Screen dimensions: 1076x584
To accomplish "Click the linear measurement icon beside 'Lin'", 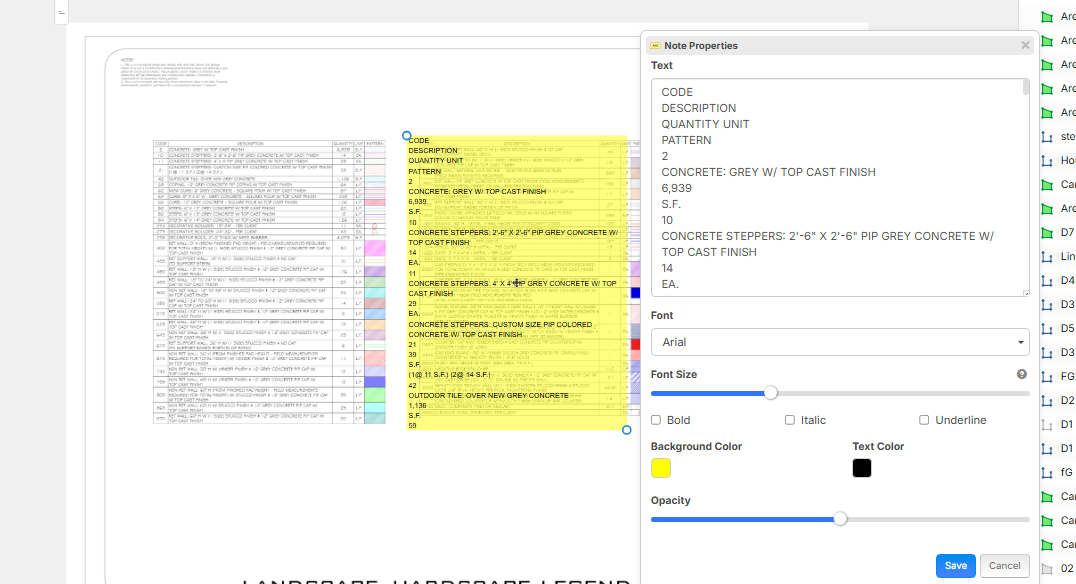I will point(1047,257).
